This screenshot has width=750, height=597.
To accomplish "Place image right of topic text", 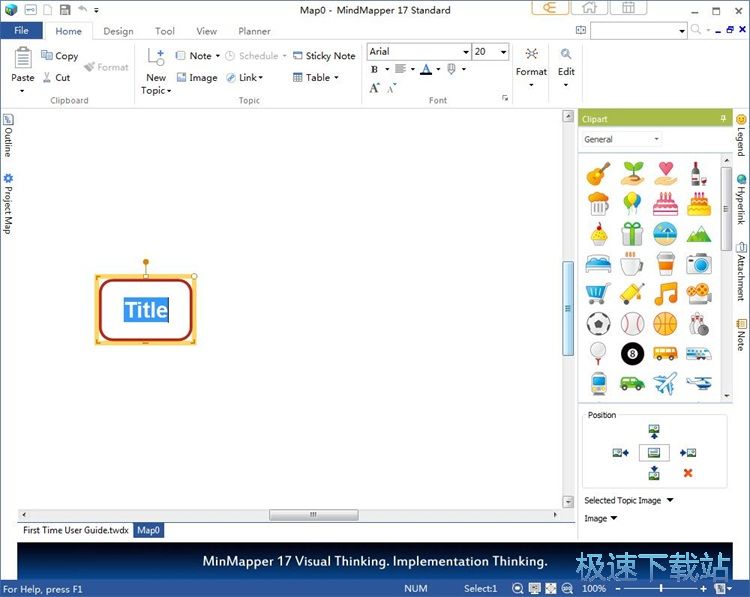I will click(688, 453).
